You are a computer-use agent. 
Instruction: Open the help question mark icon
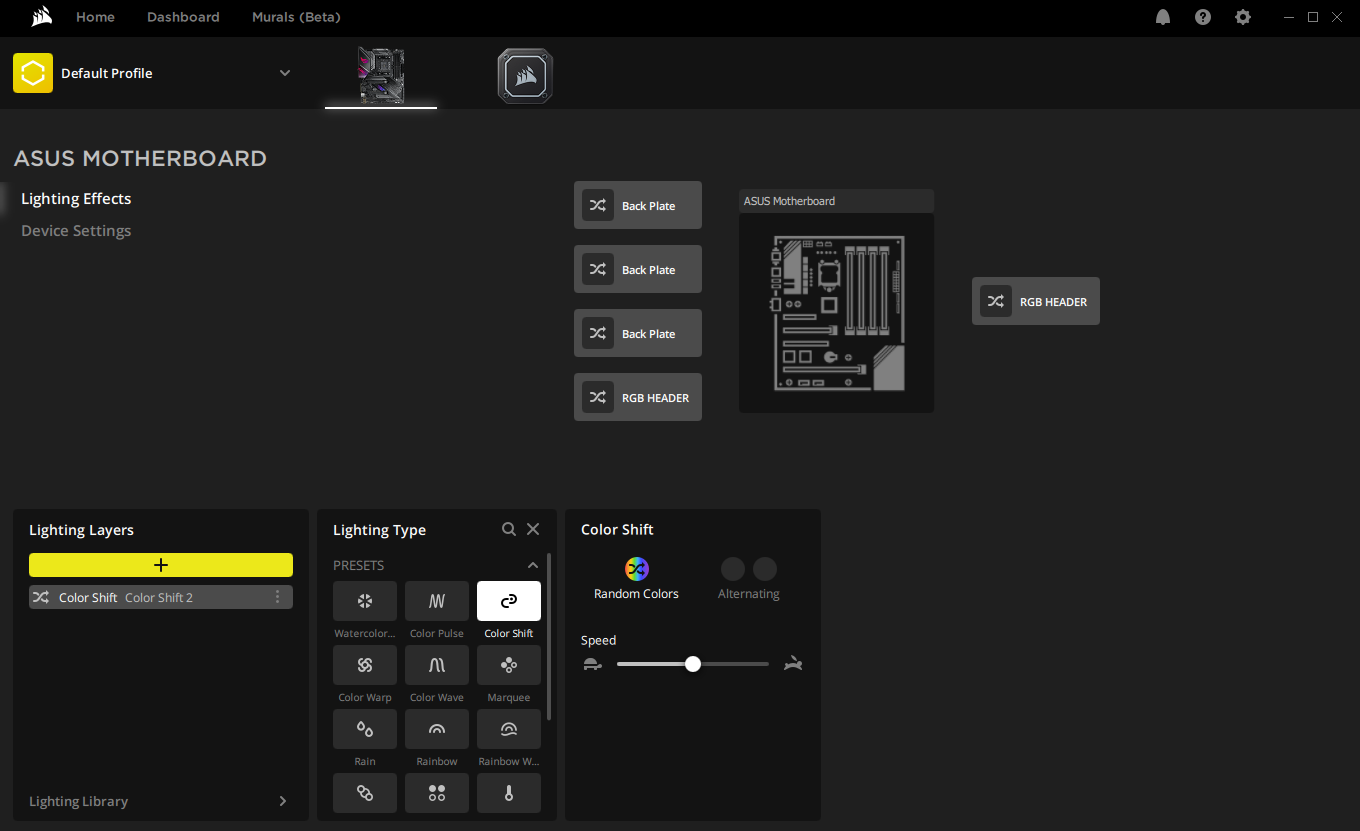point(1203,17)
